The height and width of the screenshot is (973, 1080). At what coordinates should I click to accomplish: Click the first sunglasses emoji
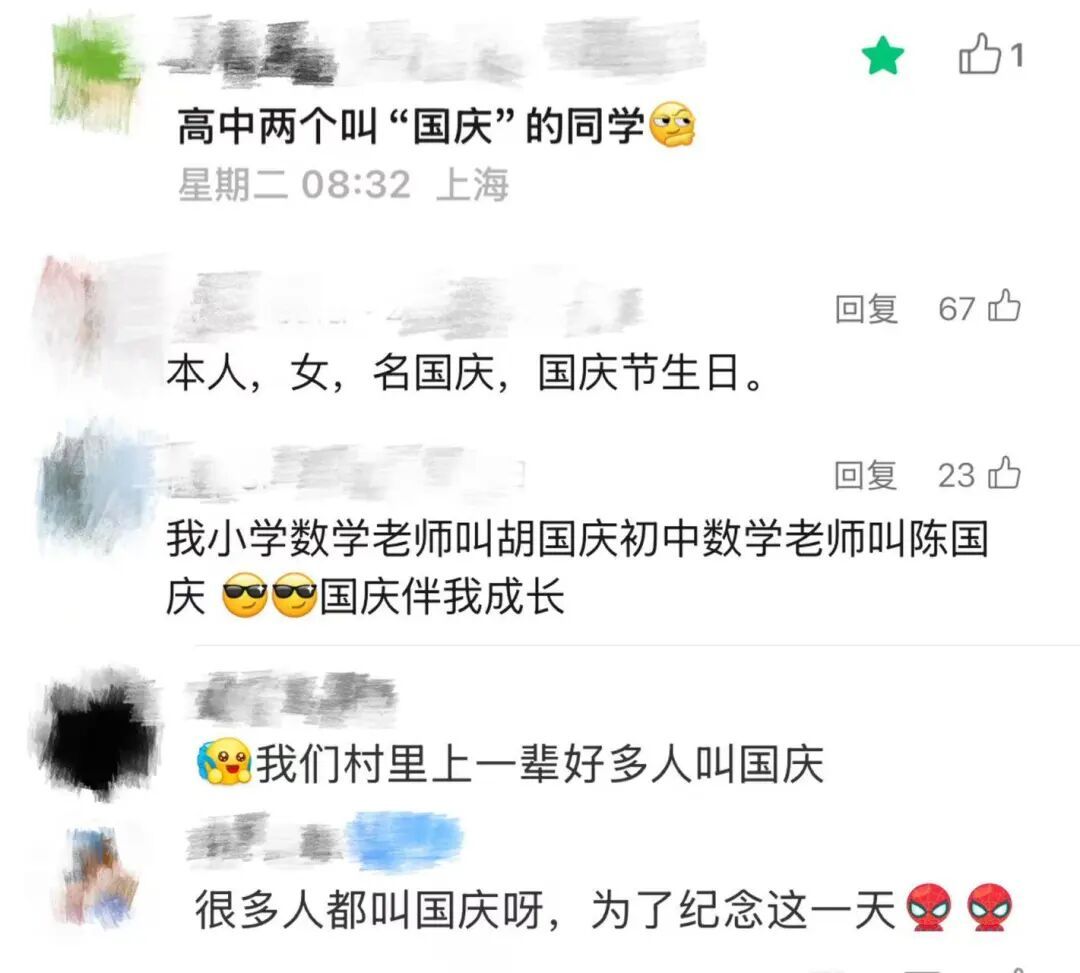(245, 595)
